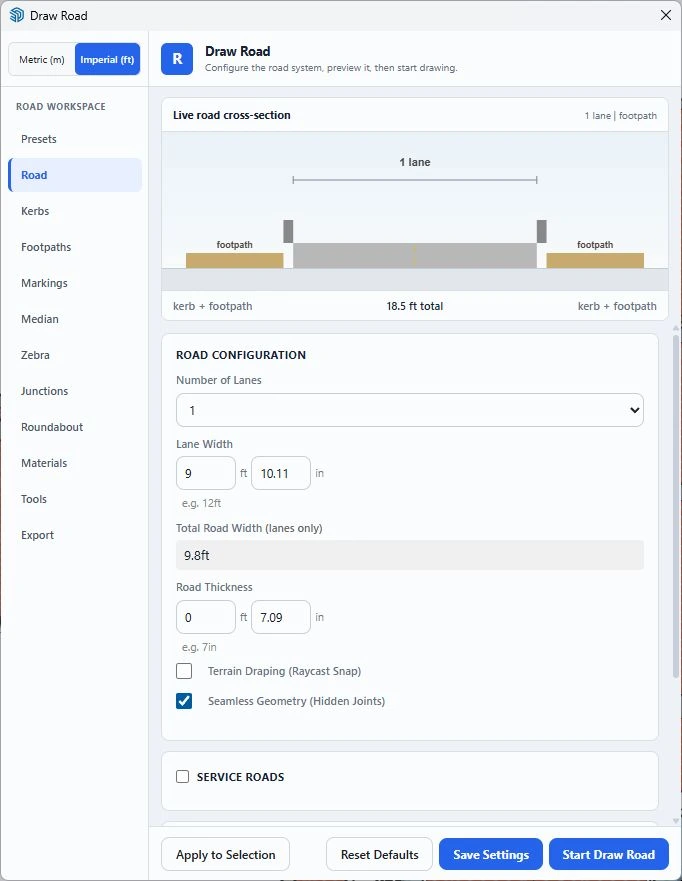This screenshot has width=682, height=881.
Task: Click Reset Defaults button
Action: (x=379, y=854)
